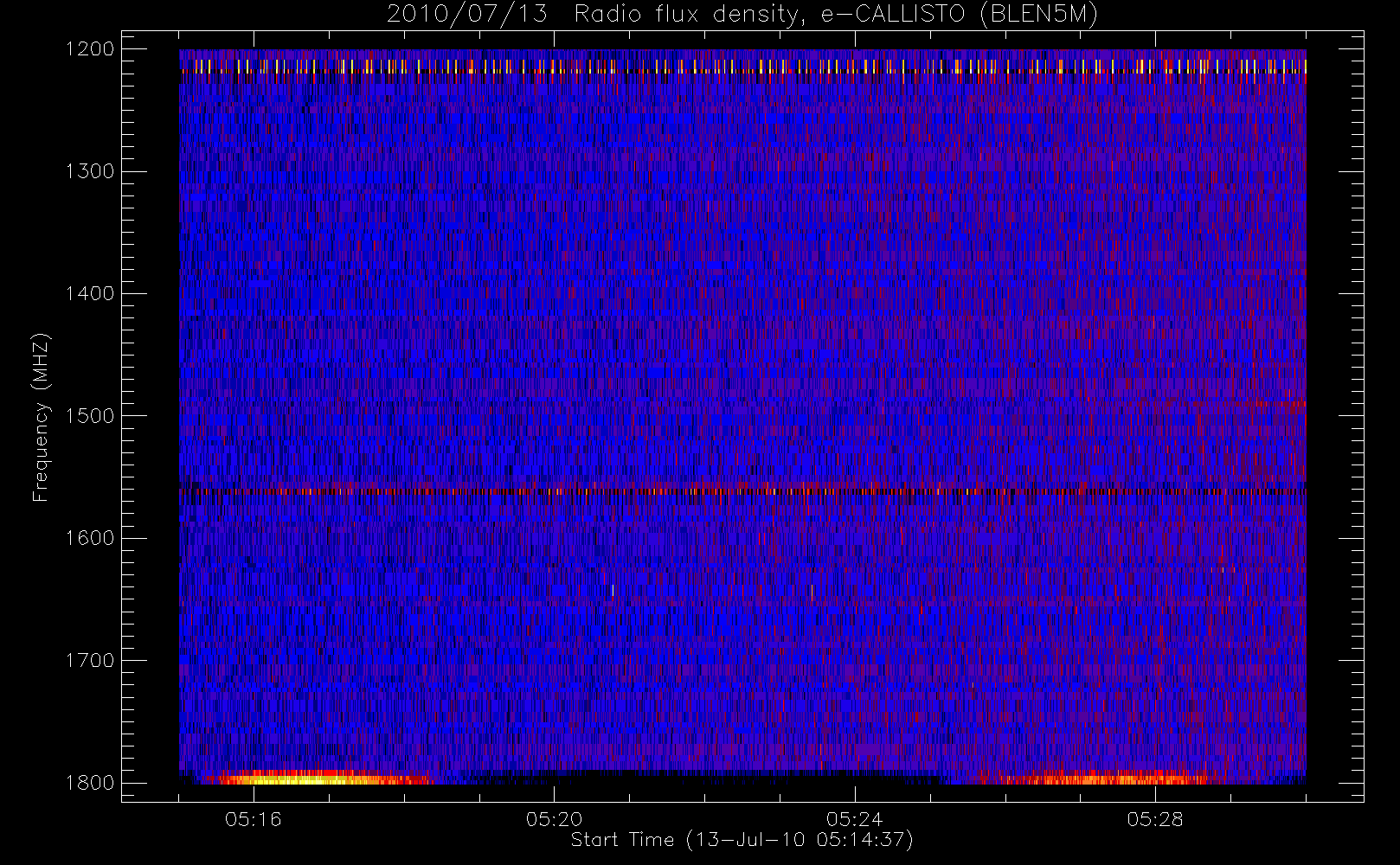Click the 1400 frequency tick label
The width and height of the screenshot is (1400, 865).
[x=90, y=293]
